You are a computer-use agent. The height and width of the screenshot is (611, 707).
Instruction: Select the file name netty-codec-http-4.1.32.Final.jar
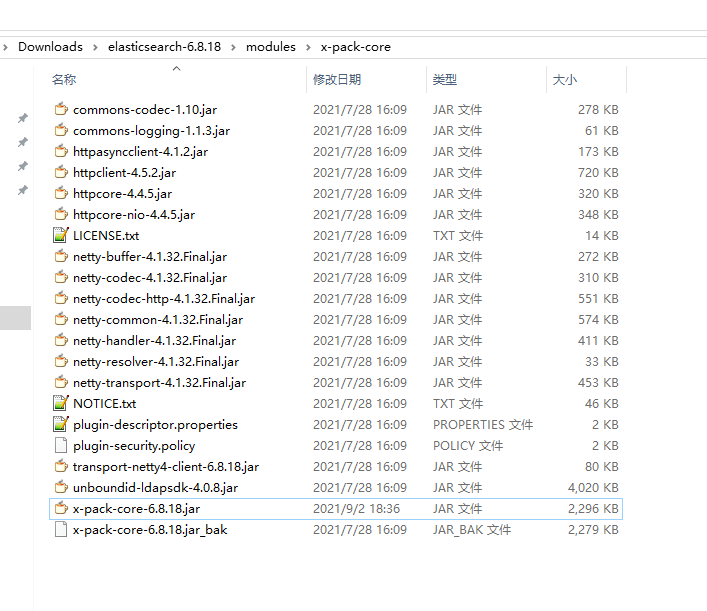tap(164, 299)
